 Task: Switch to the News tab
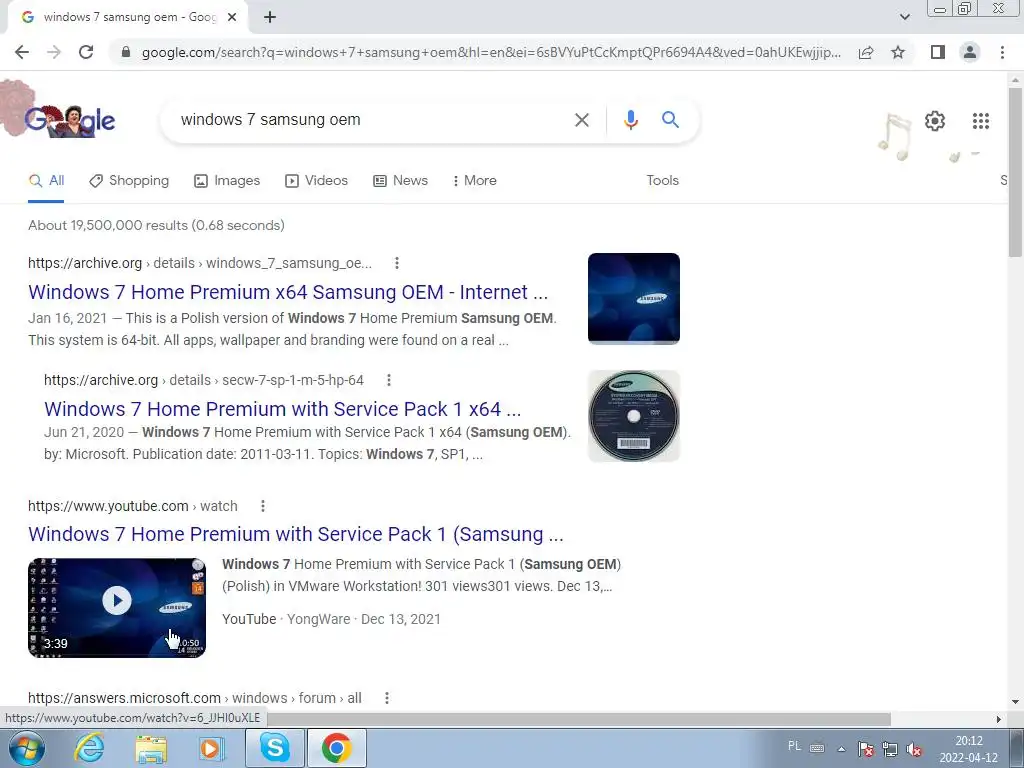[x=400, y=181]
